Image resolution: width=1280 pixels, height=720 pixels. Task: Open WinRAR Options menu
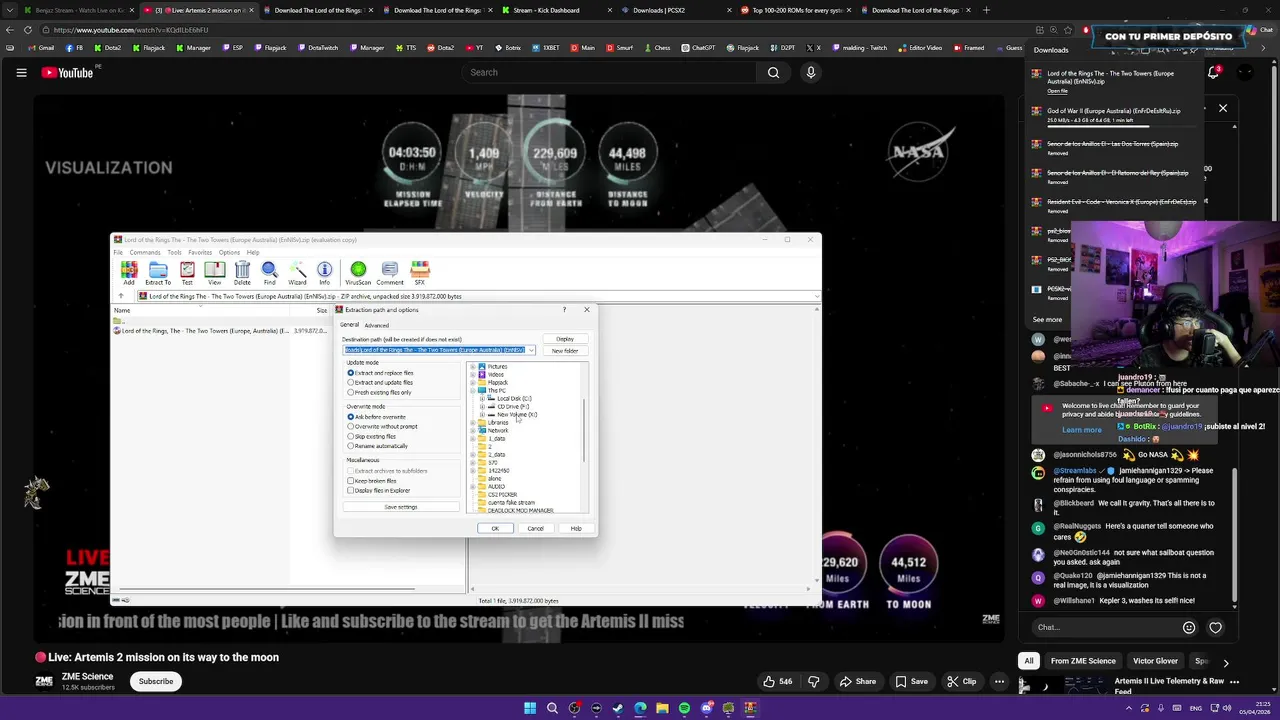[x=230, y=252]
